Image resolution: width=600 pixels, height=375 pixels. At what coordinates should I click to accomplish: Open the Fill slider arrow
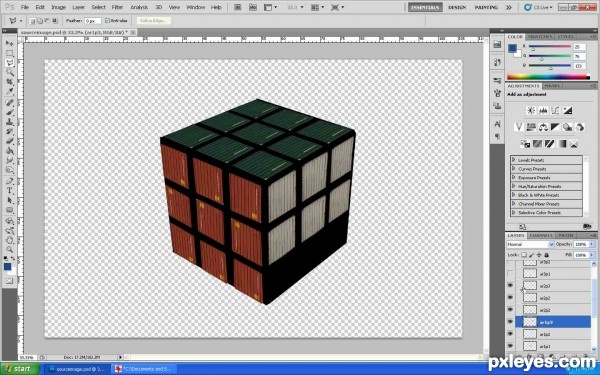pos(592,255)
